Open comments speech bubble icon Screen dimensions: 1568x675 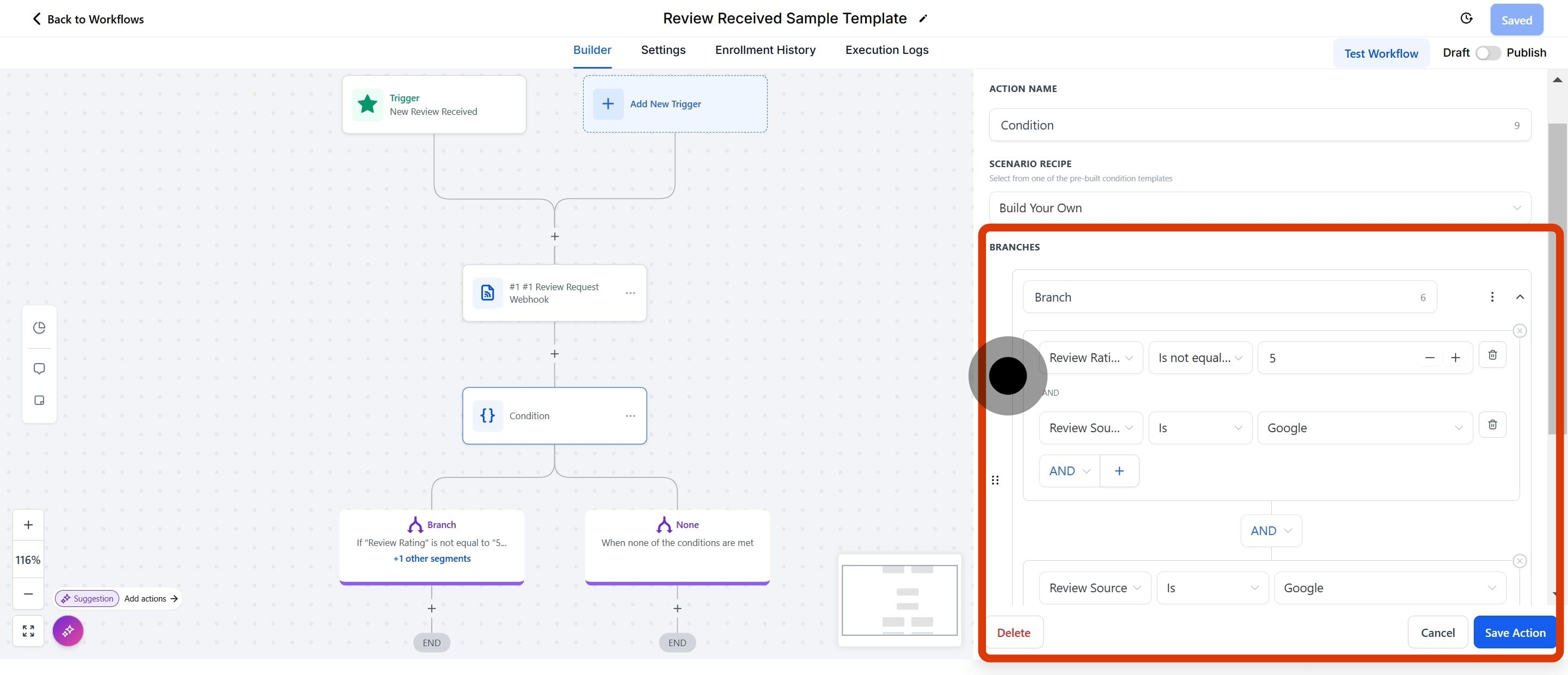(x=40, y=368)
